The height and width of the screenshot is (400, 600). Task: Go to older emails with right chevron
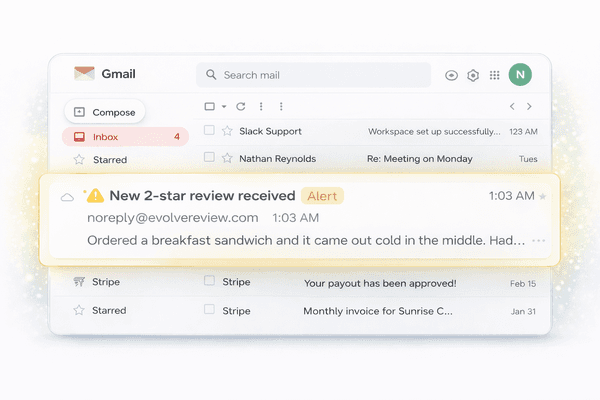[x=529, y=106]
